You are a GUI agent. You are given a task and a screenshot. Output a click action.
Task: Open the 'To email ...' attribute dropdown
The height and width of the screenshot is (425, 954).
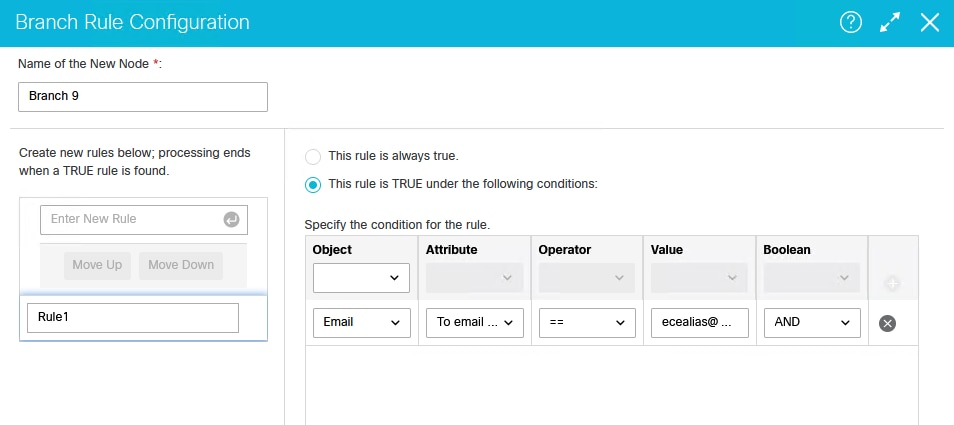[x=475, y=323]
